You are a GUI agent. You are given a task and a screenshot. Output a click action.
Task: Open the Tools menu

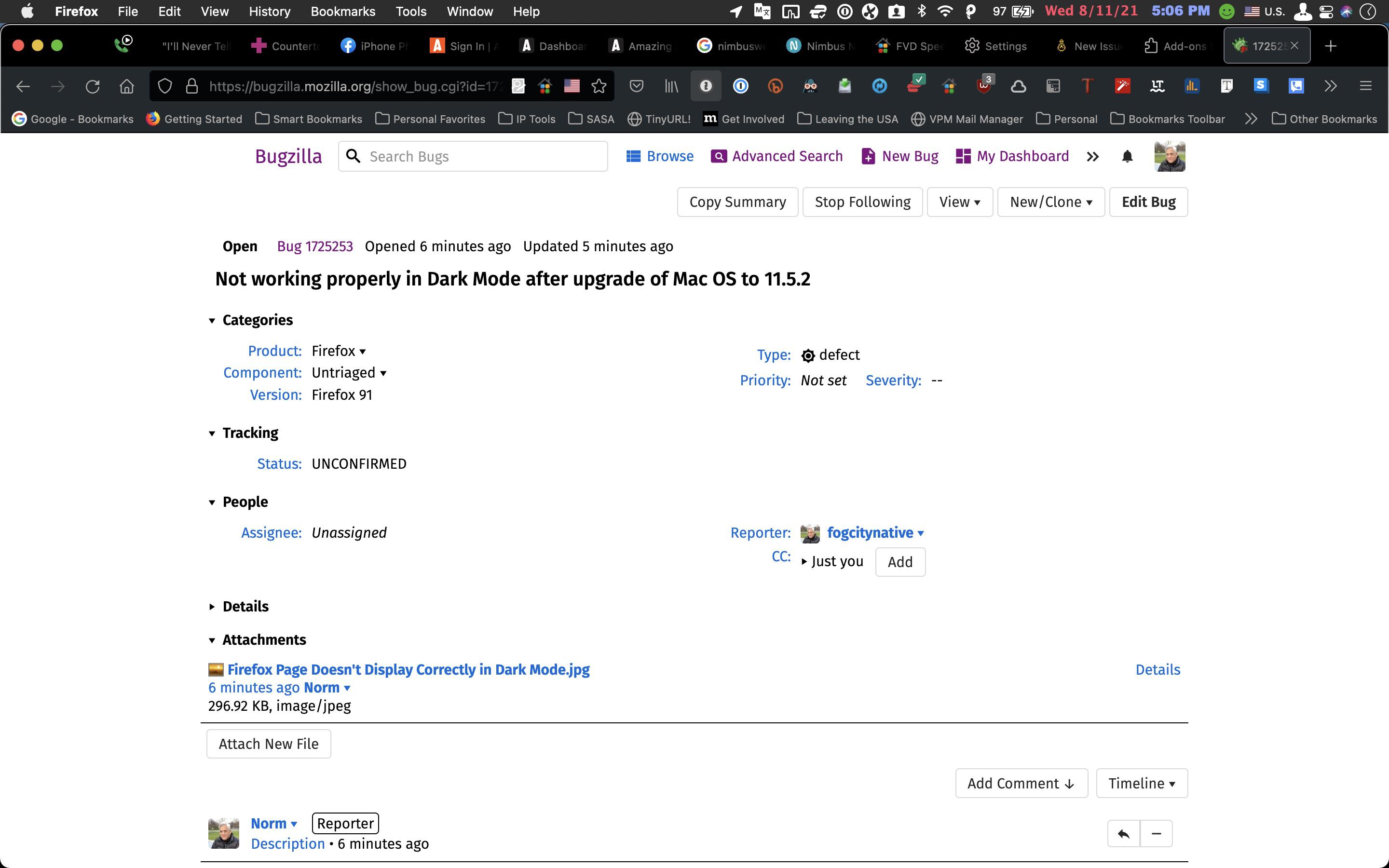(411, 12)
